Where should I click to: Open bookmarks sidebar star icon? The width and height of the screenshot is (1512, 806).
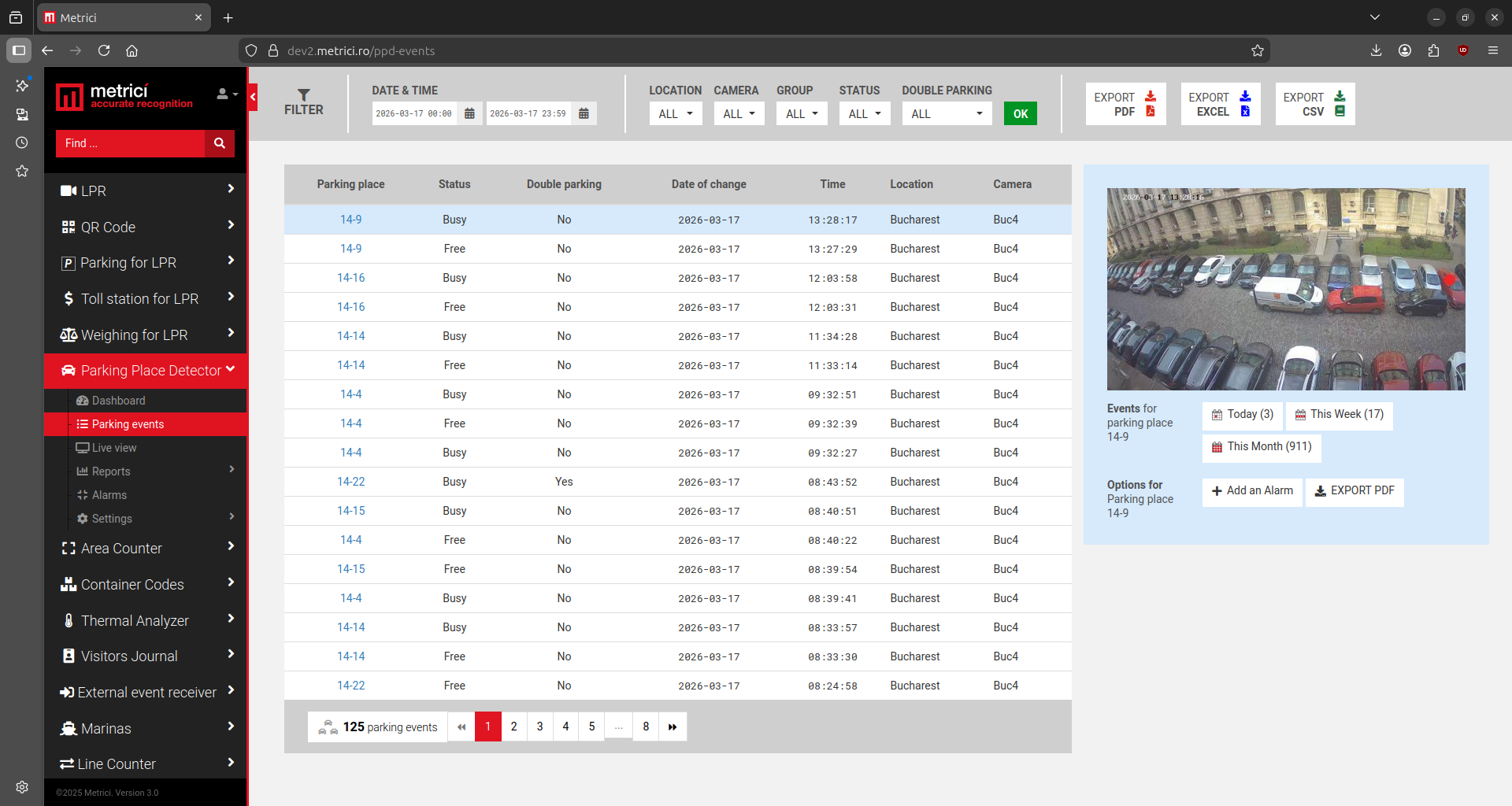point(22,171)
